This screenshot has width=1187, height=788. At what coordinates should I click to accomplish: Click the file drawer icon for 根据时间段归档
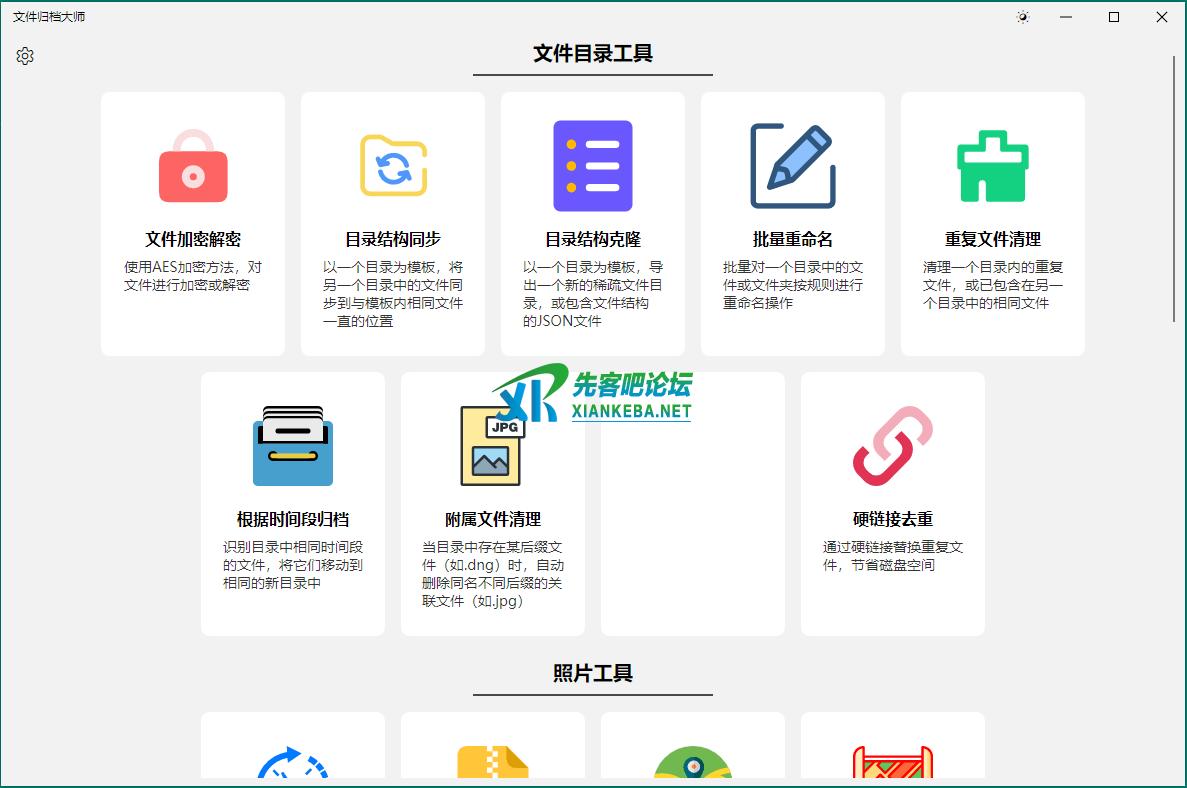click(293, 446)
